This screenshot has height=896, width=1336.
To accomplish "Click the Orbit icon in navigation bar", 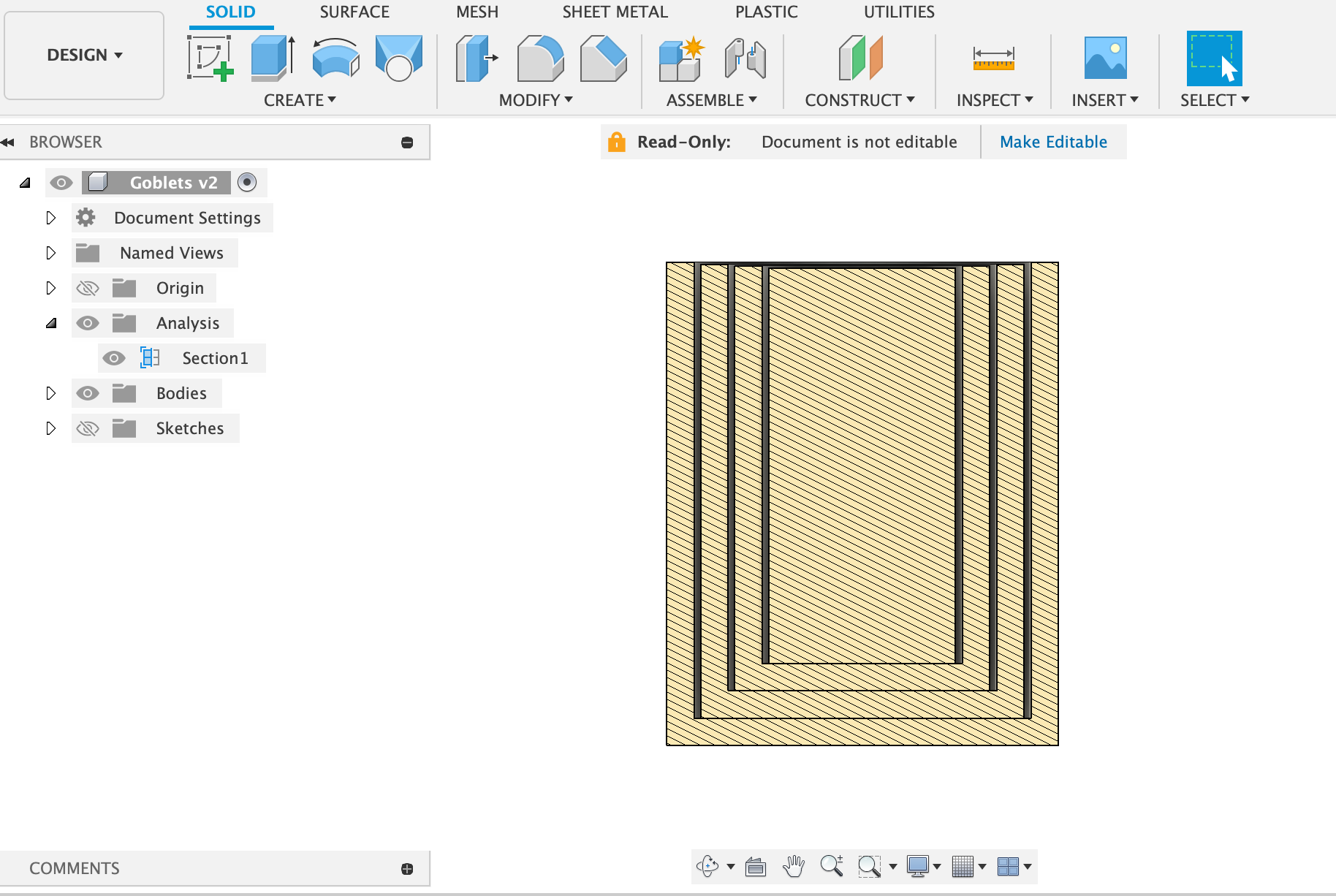I will pyautogui.click(x=708, y=867).
